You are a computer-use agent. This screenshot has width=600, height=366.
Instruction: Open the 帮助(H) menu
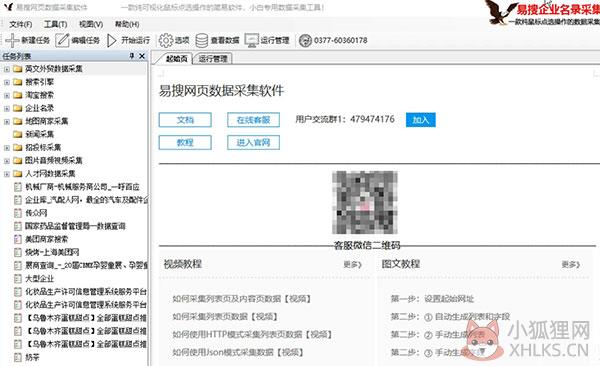pyautogui.click(x=127, y=24)
